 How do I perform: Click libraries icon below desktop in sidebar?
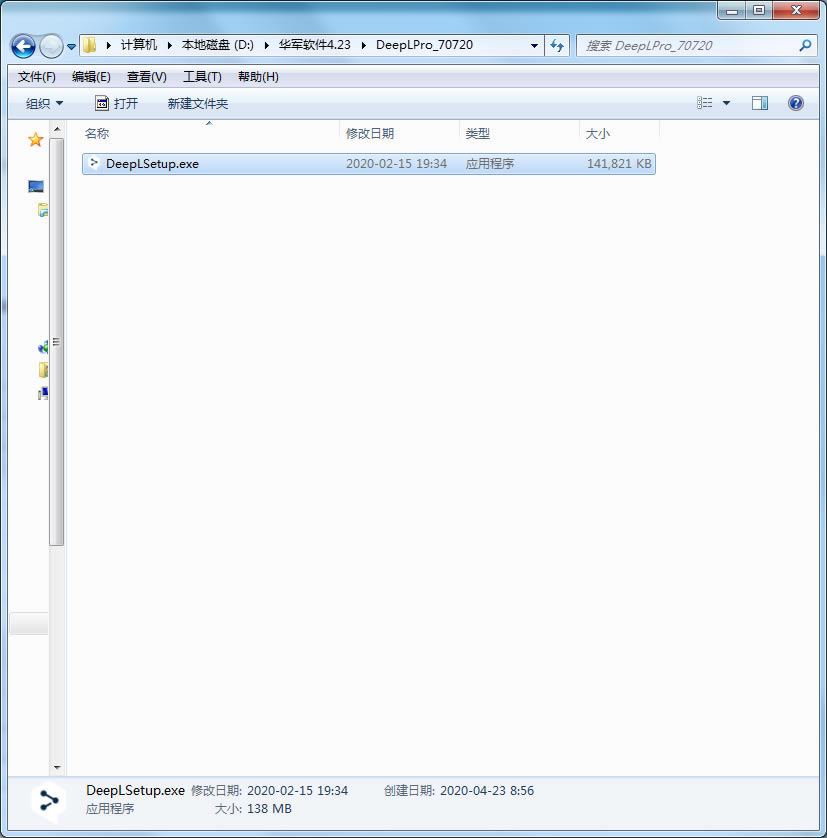pyautogui.click(x=43, y=210)
